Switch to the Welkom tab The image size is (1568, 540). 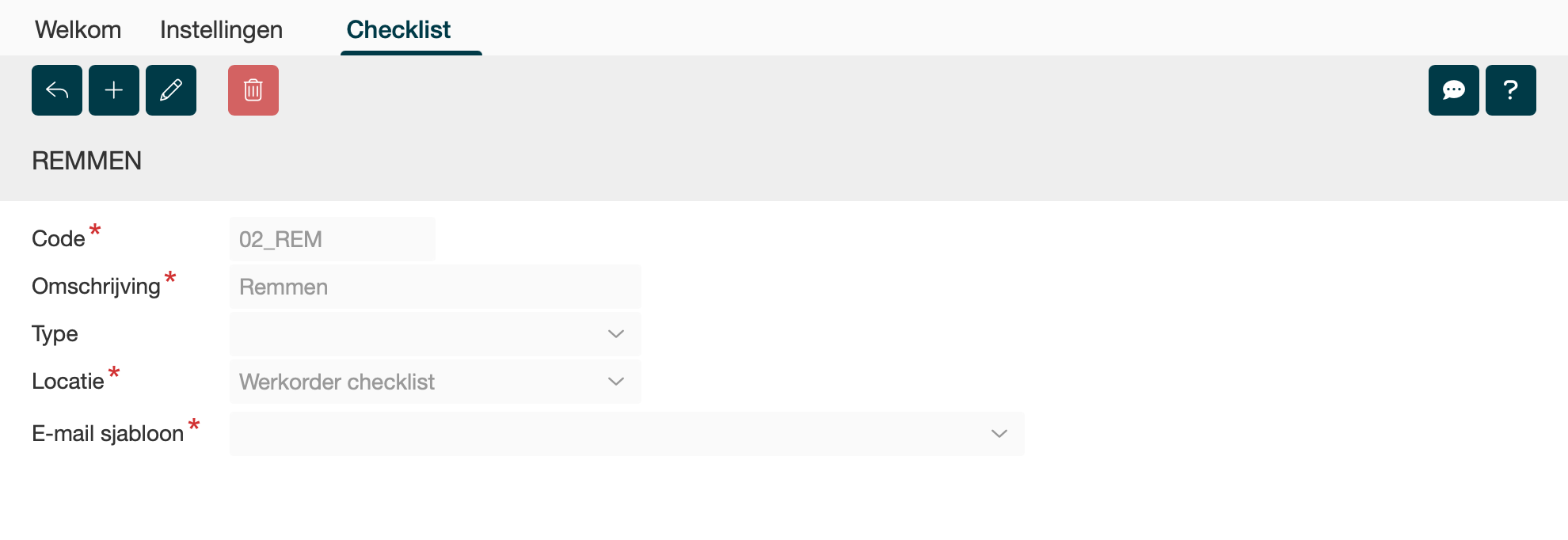coord(78,30)
